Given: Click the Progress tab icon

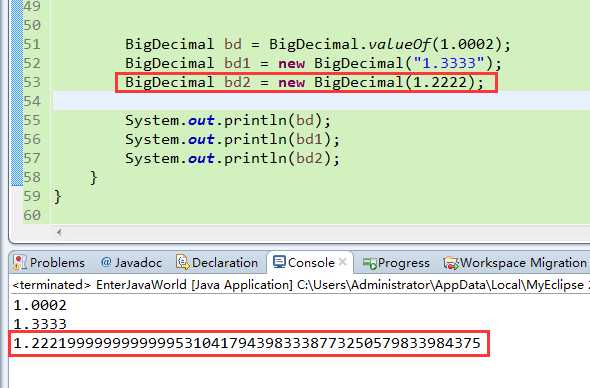Looking at the screenshot, I should tap(370, 263).
